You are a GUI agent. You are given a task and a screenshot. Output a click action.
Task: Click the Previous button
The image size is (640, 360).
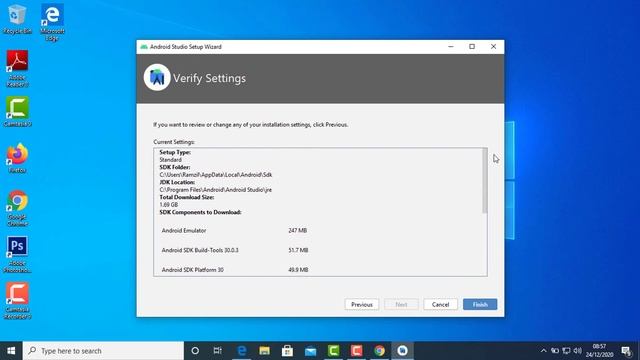[362, 304]
